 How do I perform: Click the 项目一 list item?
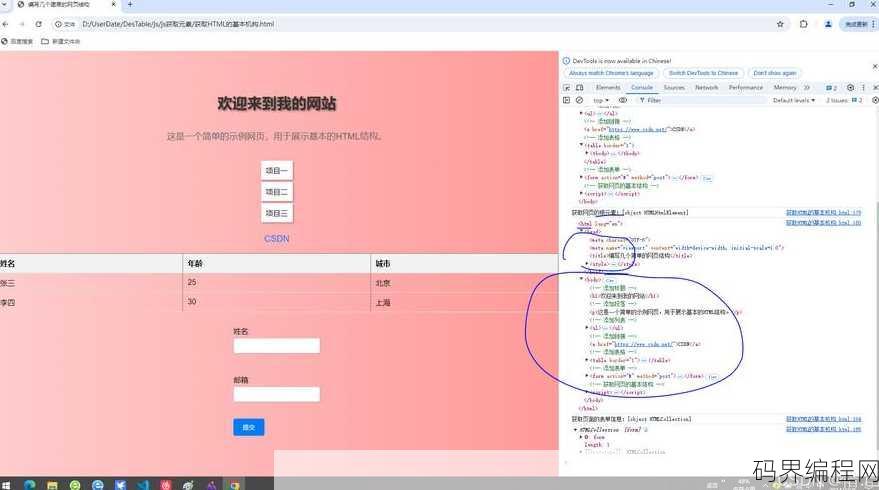pos(276,170)
